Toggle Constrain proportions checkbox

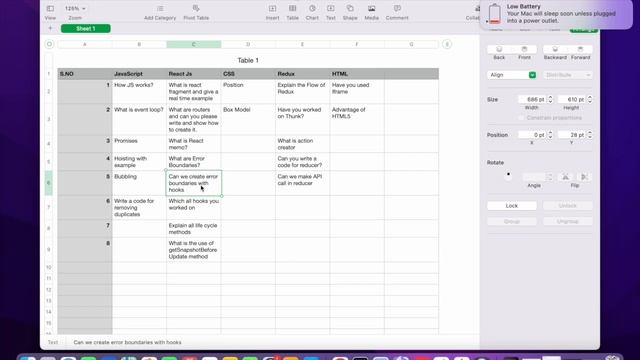tap(521, 118)
